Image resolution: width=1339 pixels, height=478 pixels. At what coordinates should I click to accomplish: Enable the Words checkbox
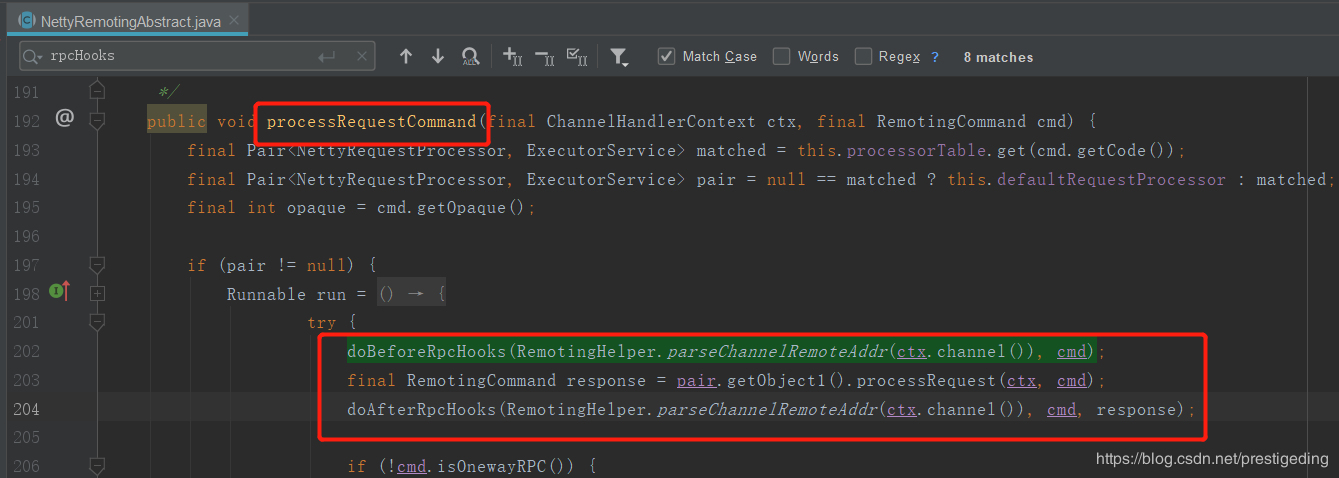pos(782,57)
